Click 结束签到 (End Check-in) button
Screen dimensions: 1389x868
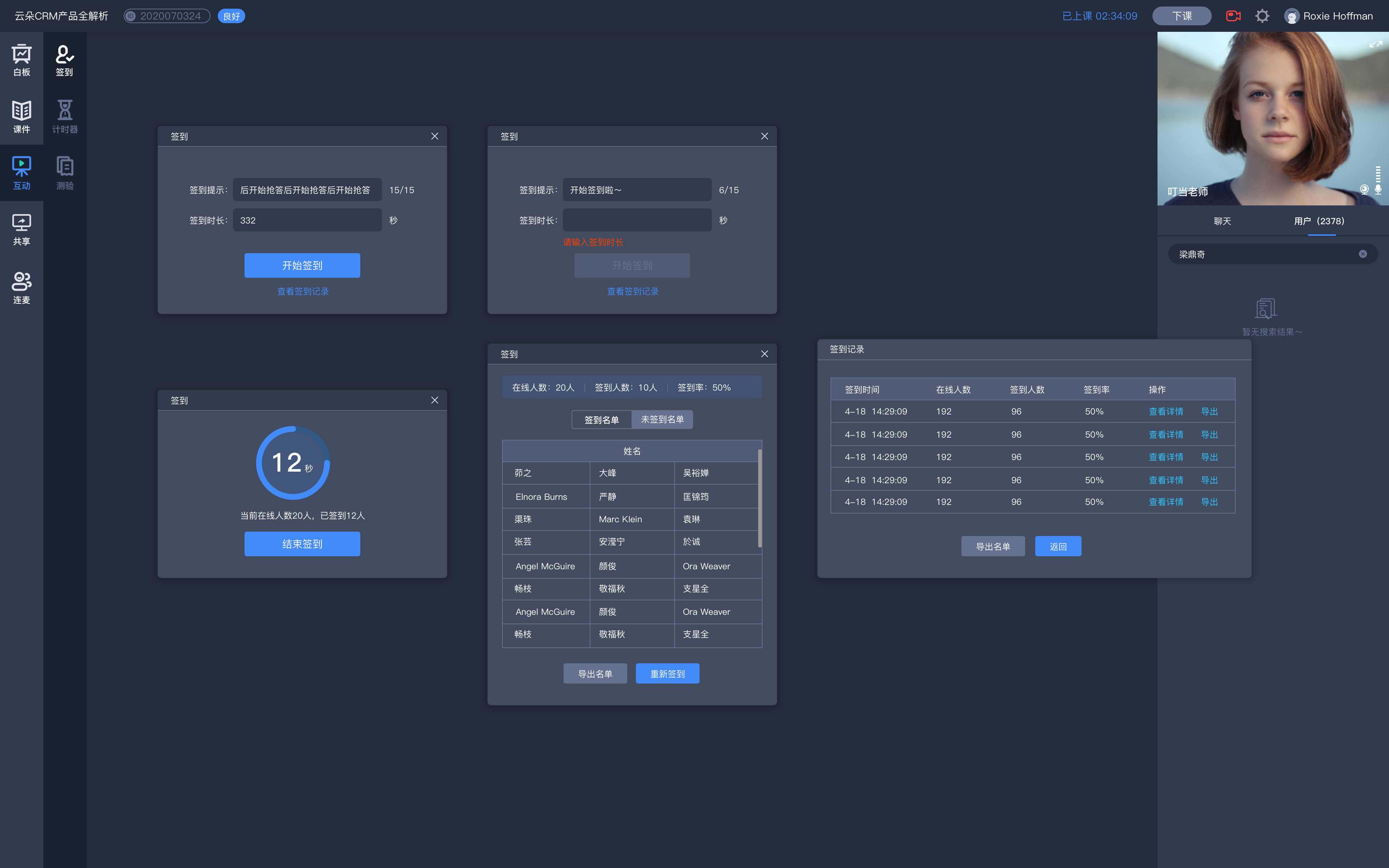coord(302,543)
